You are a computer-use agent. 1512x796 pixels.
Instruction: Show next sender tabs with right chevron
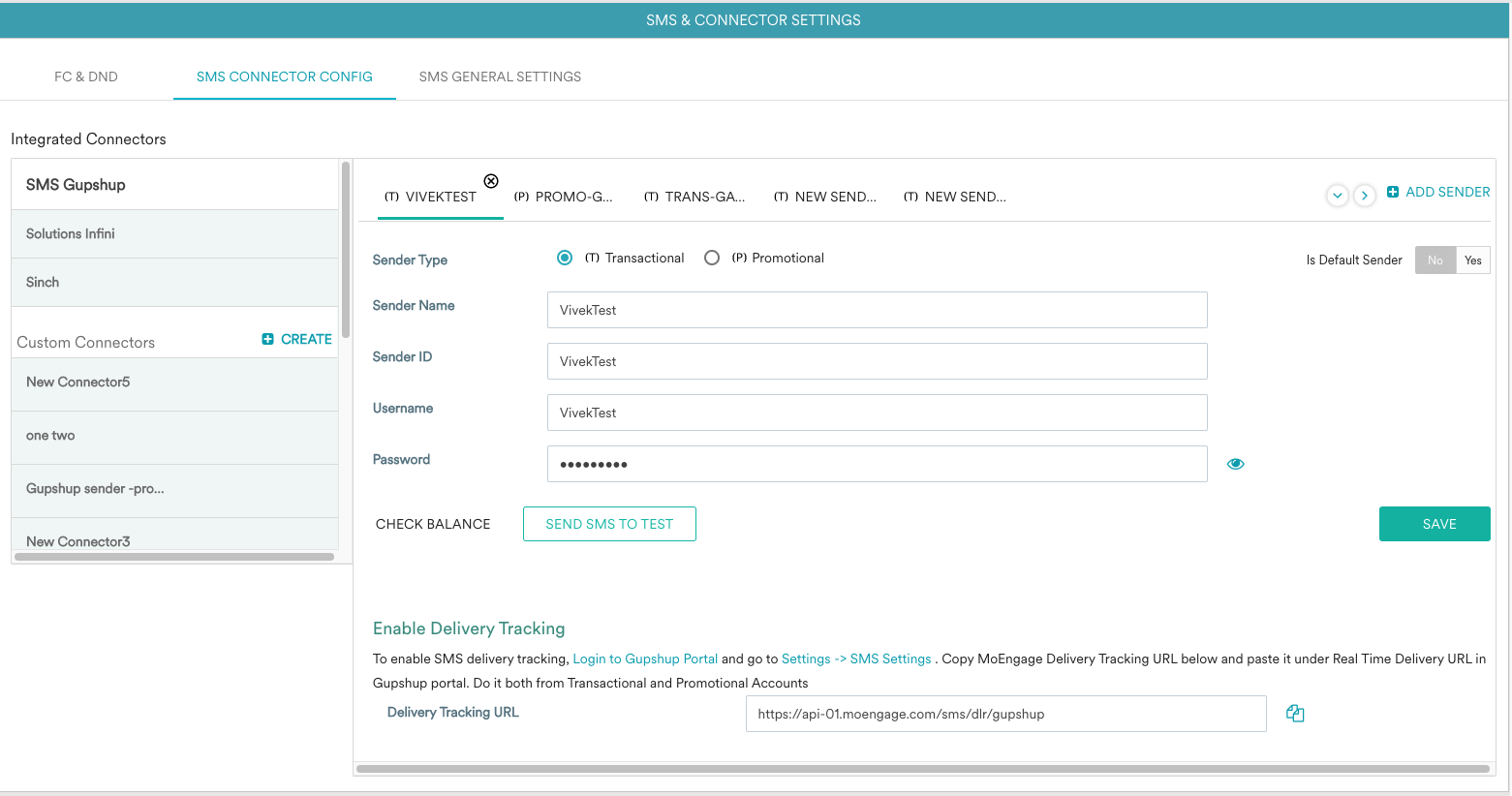(1365, 196)
